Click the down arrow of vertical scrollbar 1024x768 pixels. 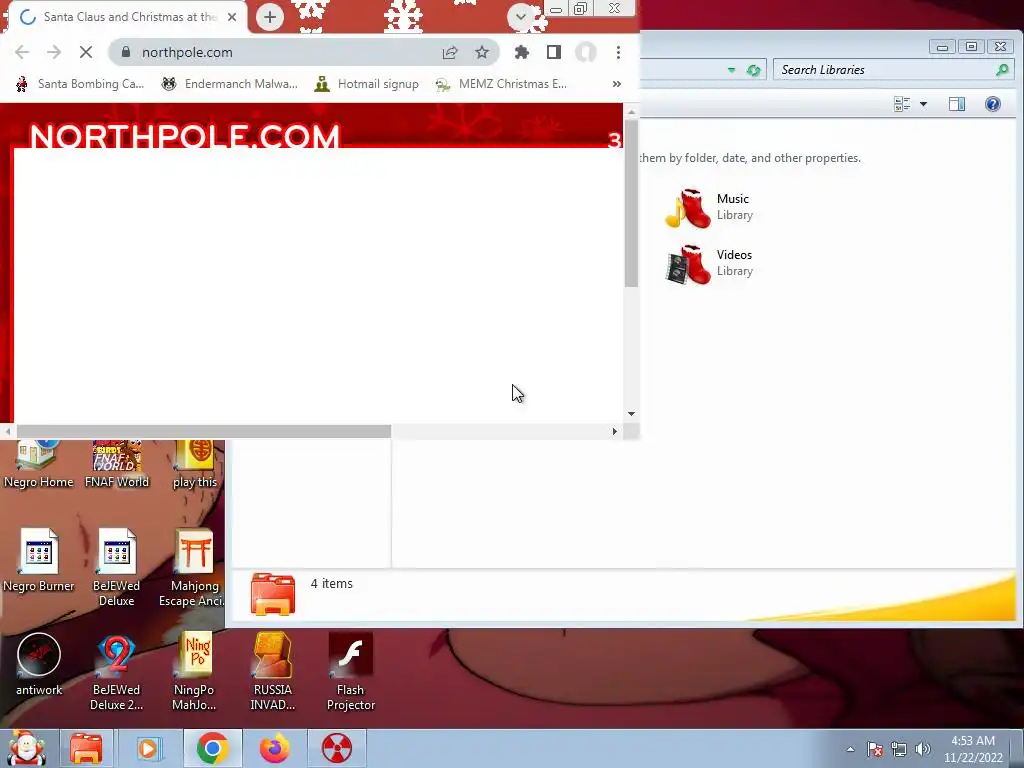coord(631,413)
